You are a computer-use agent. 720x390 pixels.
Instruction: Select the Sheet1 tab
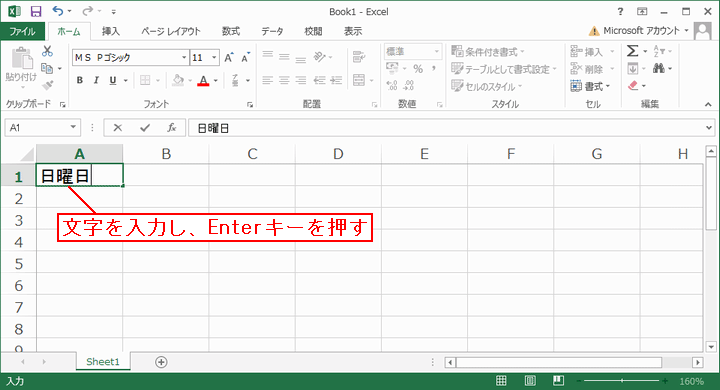[103, 362]
